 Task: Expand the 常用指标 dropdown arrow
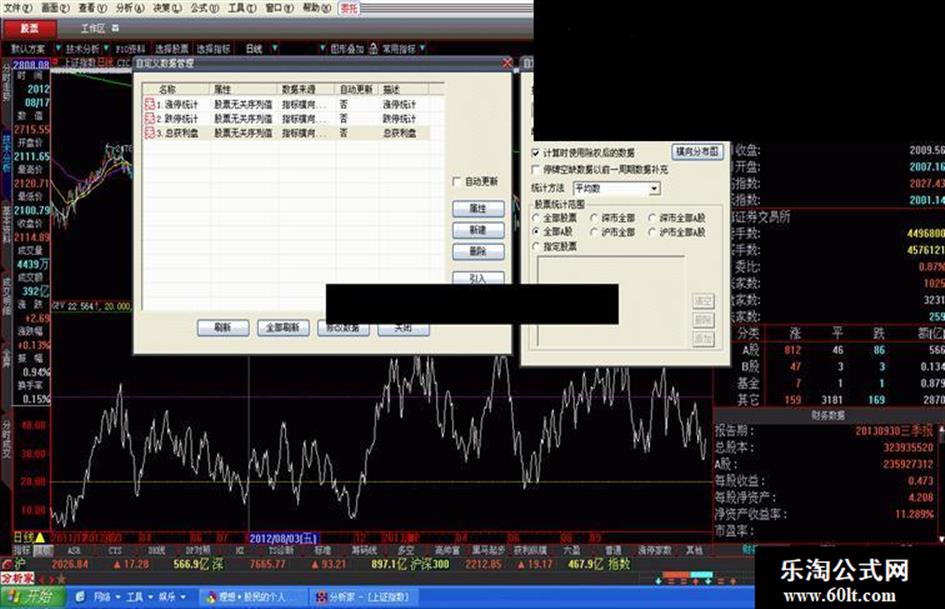tap(422, 48)
